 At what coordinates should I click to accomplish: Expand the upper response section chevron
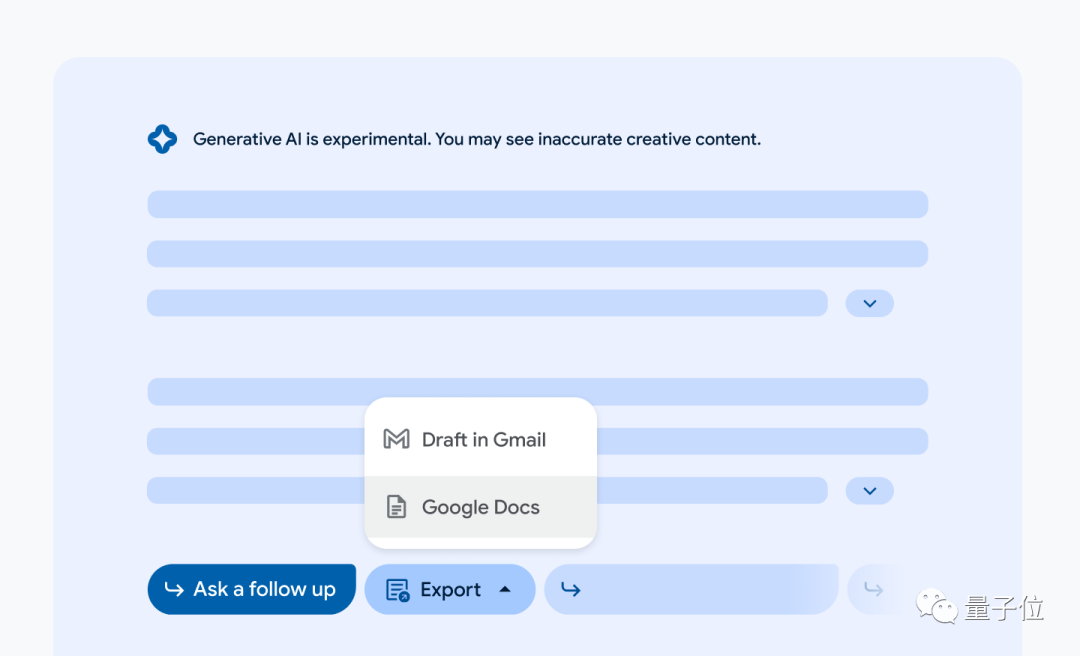869,303
